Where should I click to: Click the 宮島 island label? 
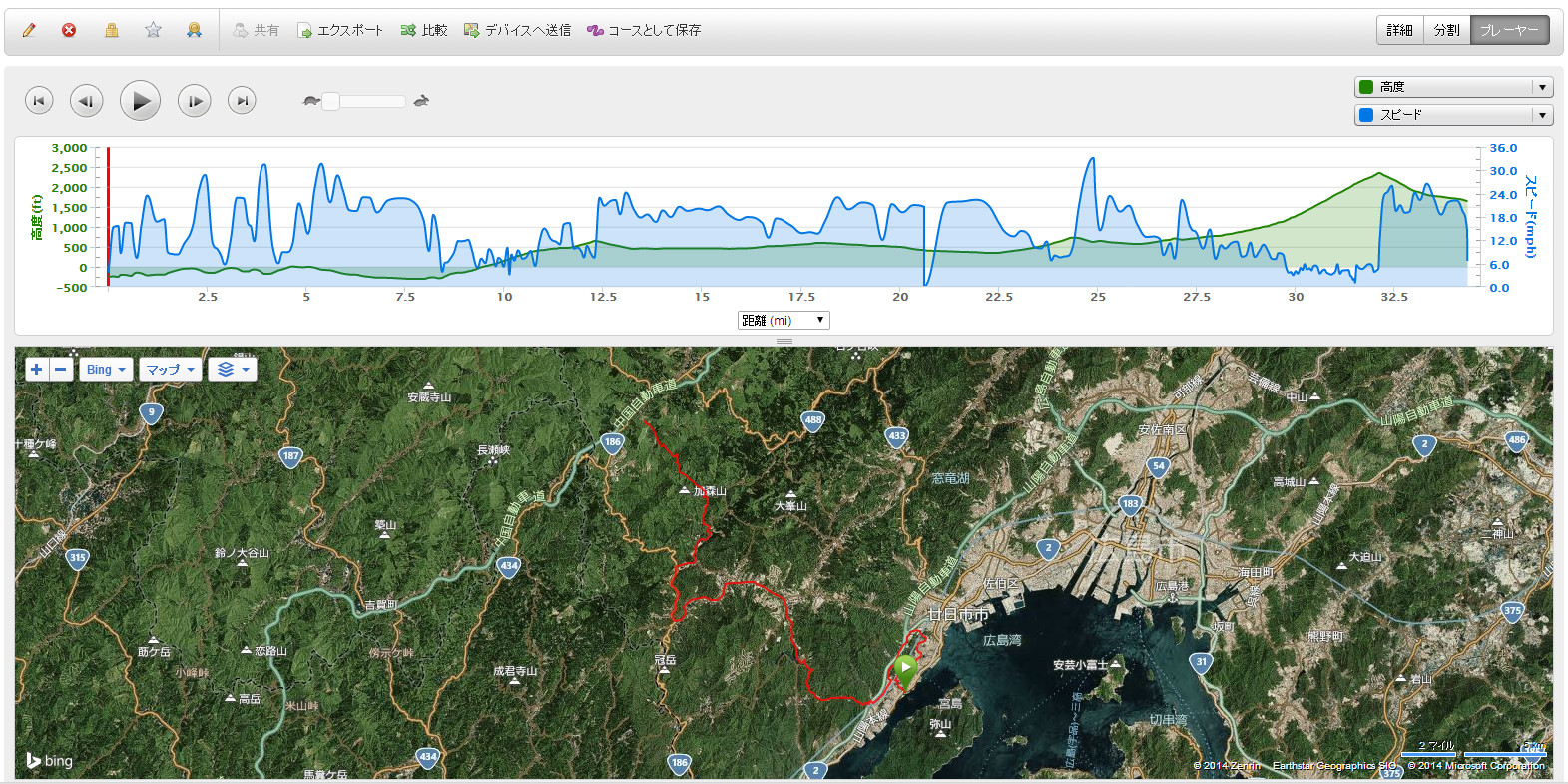tap(951, 704)
